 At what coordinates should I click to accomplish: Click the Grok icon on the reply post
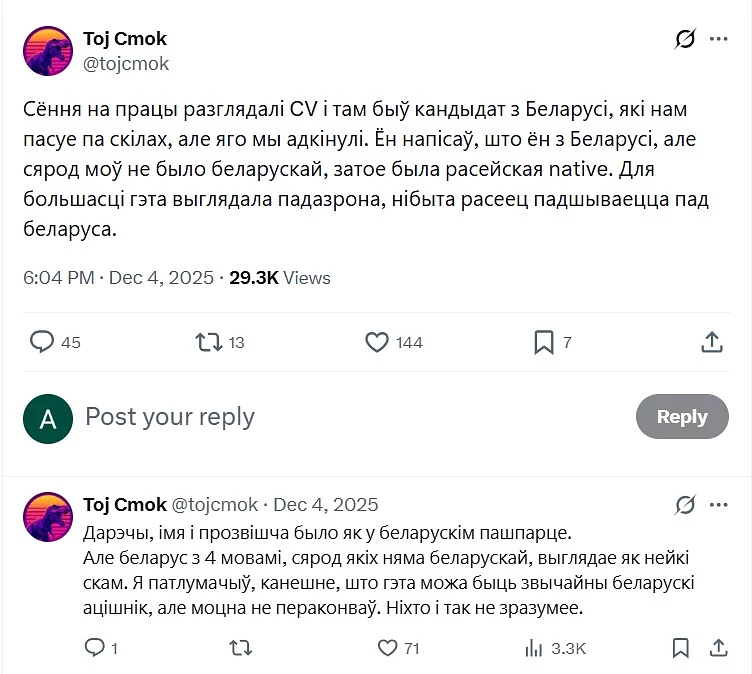coord(685,504)
